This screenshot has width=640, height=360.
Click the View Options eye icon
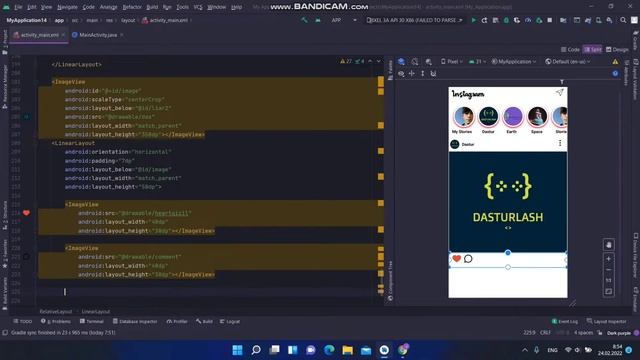[401, 73]
